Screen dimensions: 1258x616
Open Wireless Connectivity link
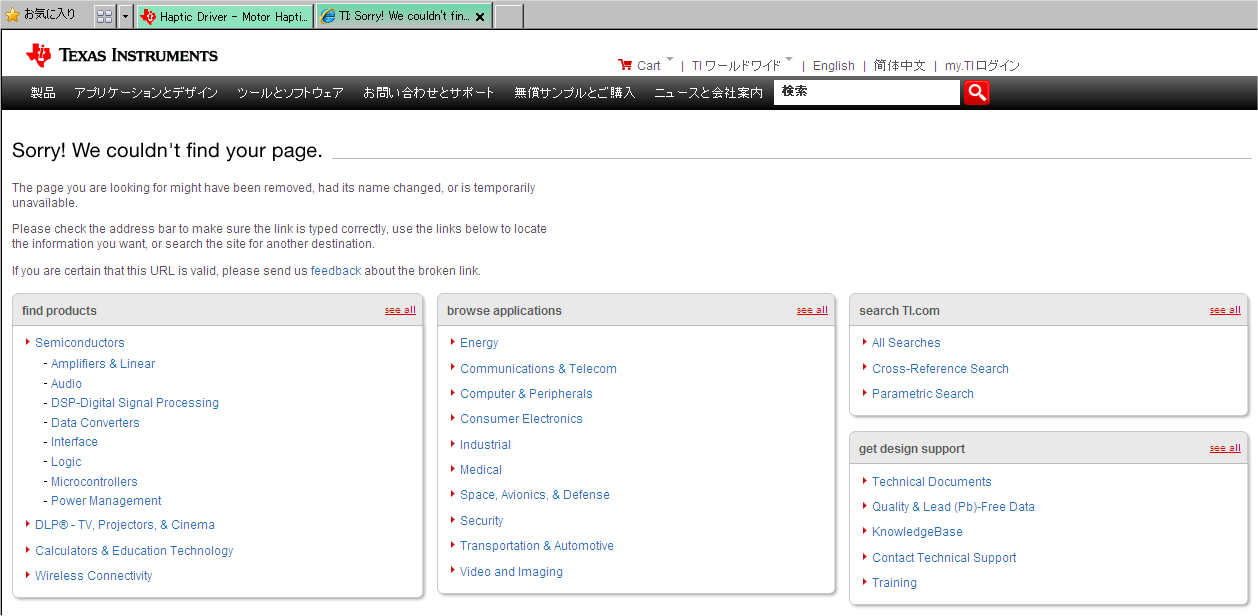click(94, 576)
